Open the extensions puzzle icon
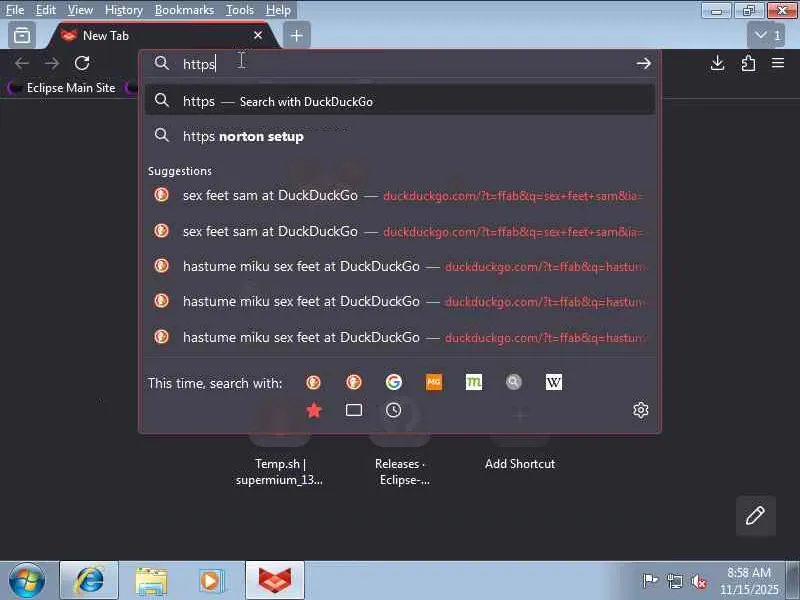800x600 pixels. click(x=748, y=63)
